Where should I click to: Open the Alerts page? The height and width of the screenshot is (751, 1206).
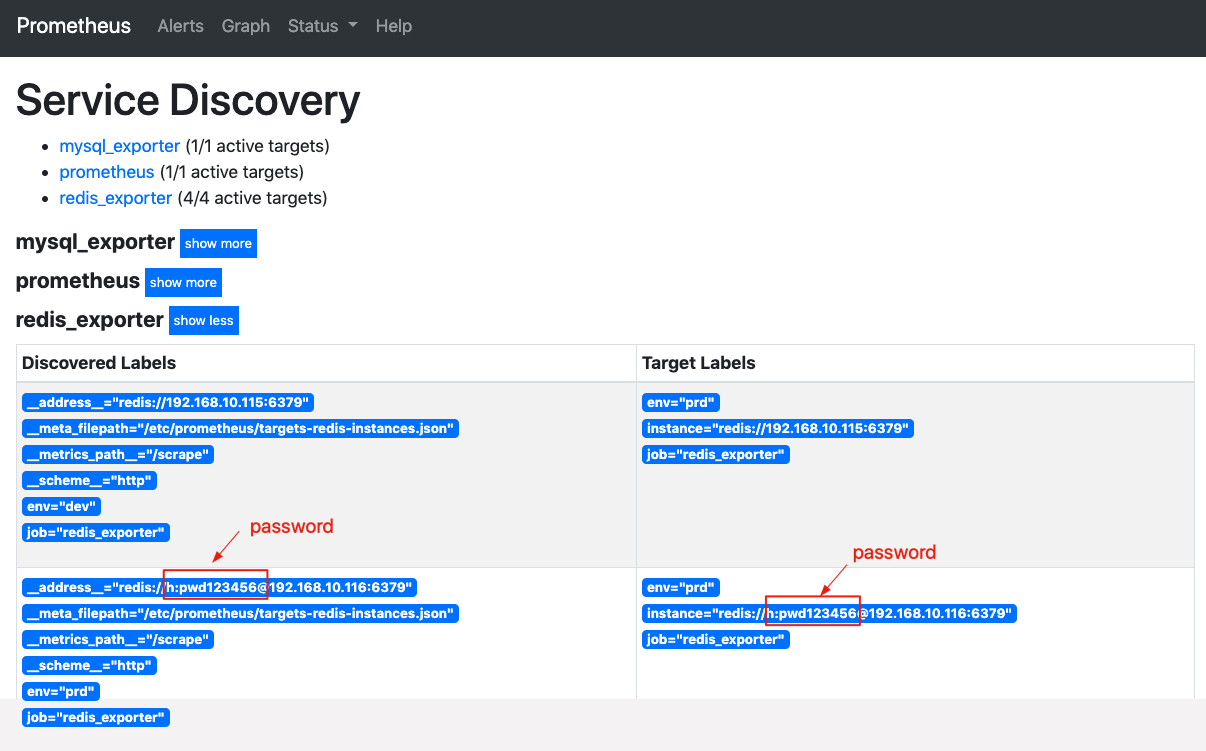(x=180, y=26)
